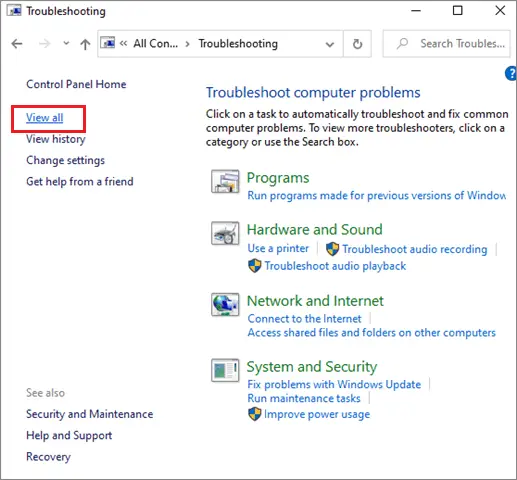Image resolution: width=517 pixels, height=480 pixels.
Task: Expand the address bar history dropdown
Action: (330, 44)
